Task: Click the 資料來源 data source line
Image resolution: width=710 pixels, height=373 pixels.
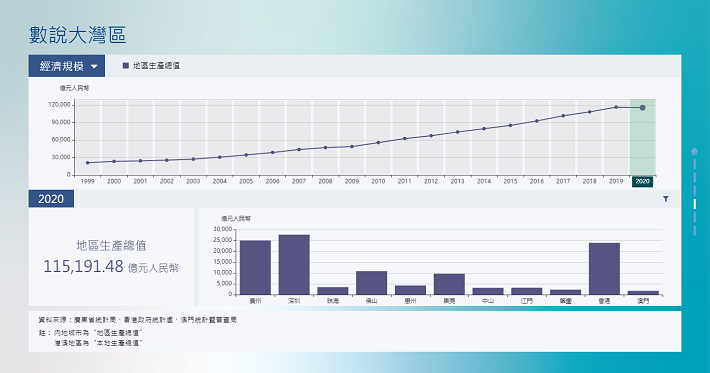Action: (138, 320)
